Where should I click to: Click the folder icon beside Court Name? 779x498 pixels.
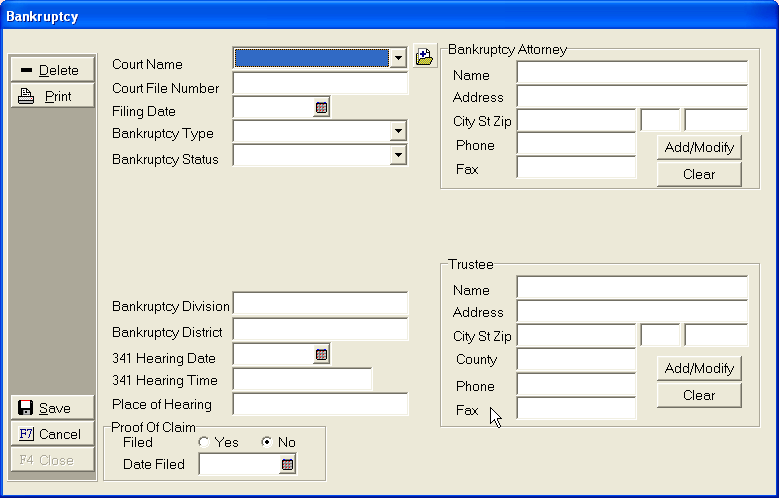[424, 57]
